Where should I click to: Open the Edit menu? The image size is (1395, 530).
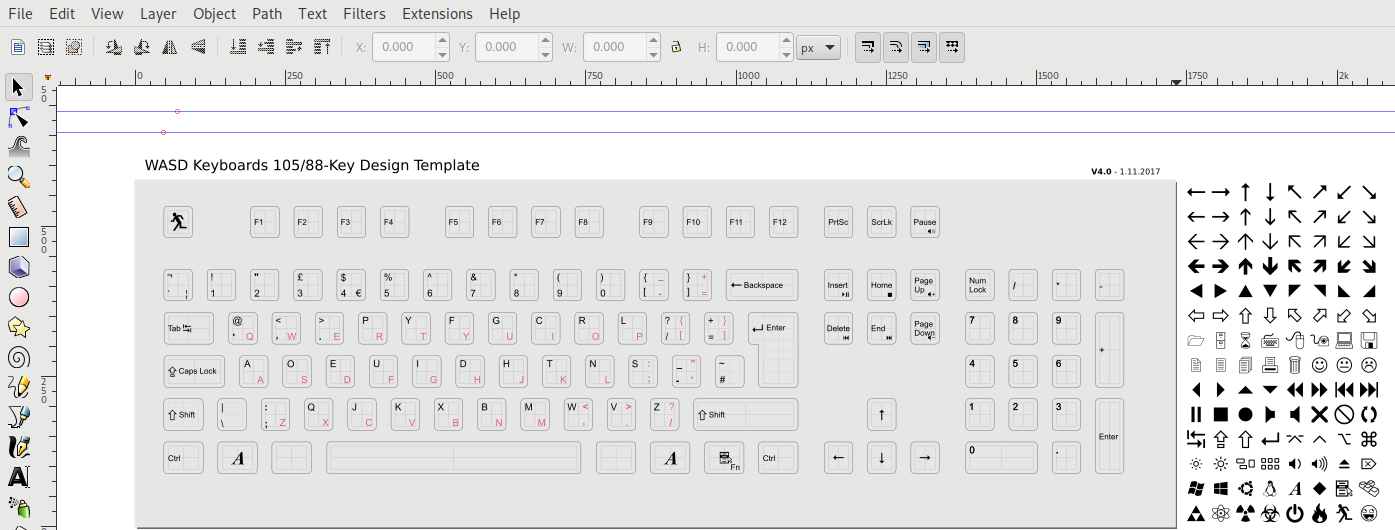coord(62,14)
